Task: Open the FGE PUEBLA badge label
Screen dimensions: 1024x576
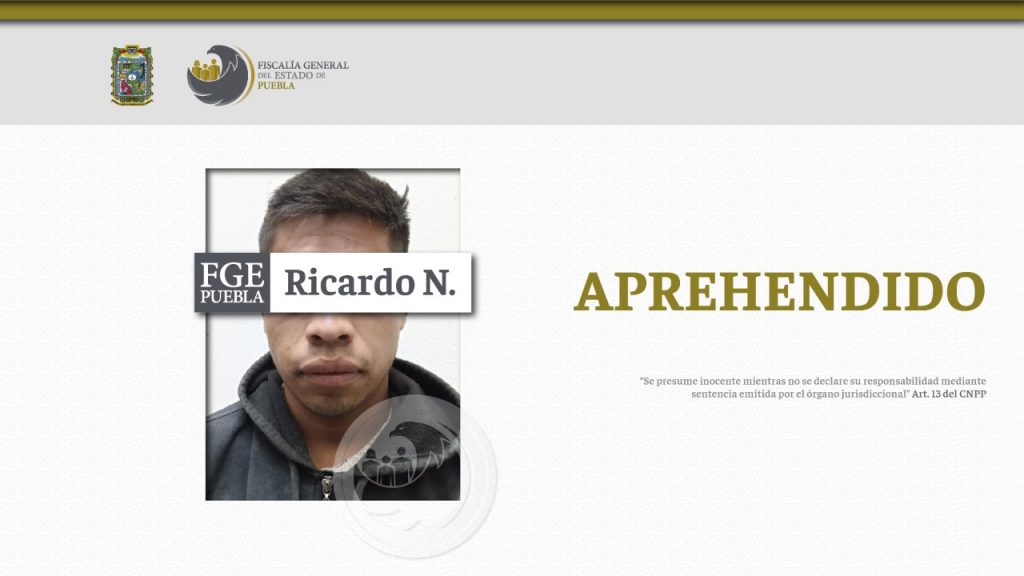Action: (233, 283)
